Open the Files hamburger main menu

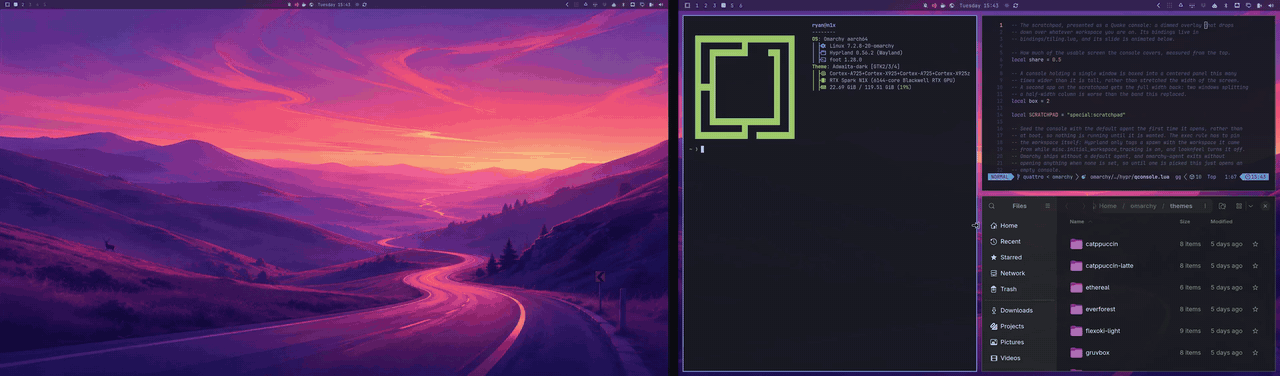[x=1048, y=206]
